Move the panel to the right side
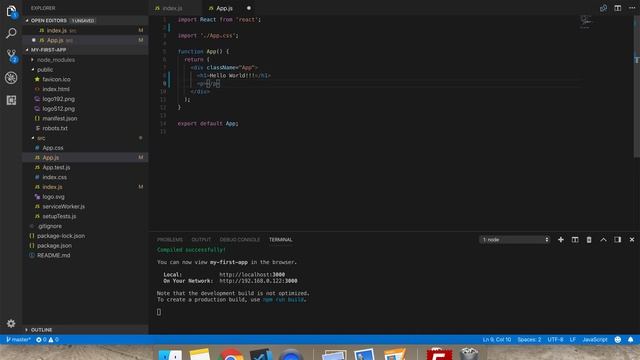This screenshot has width=640, height=360. [x=618, y=240]
